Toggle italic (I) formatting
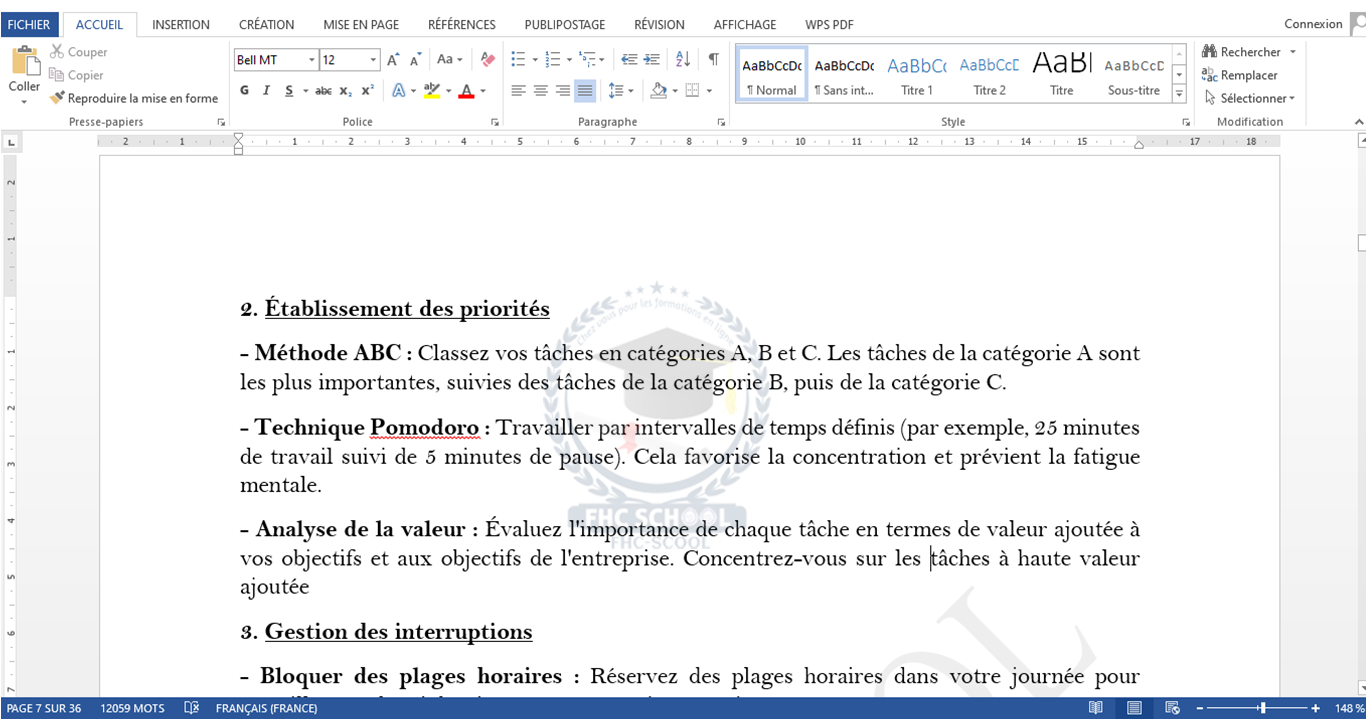 (266, 91)
